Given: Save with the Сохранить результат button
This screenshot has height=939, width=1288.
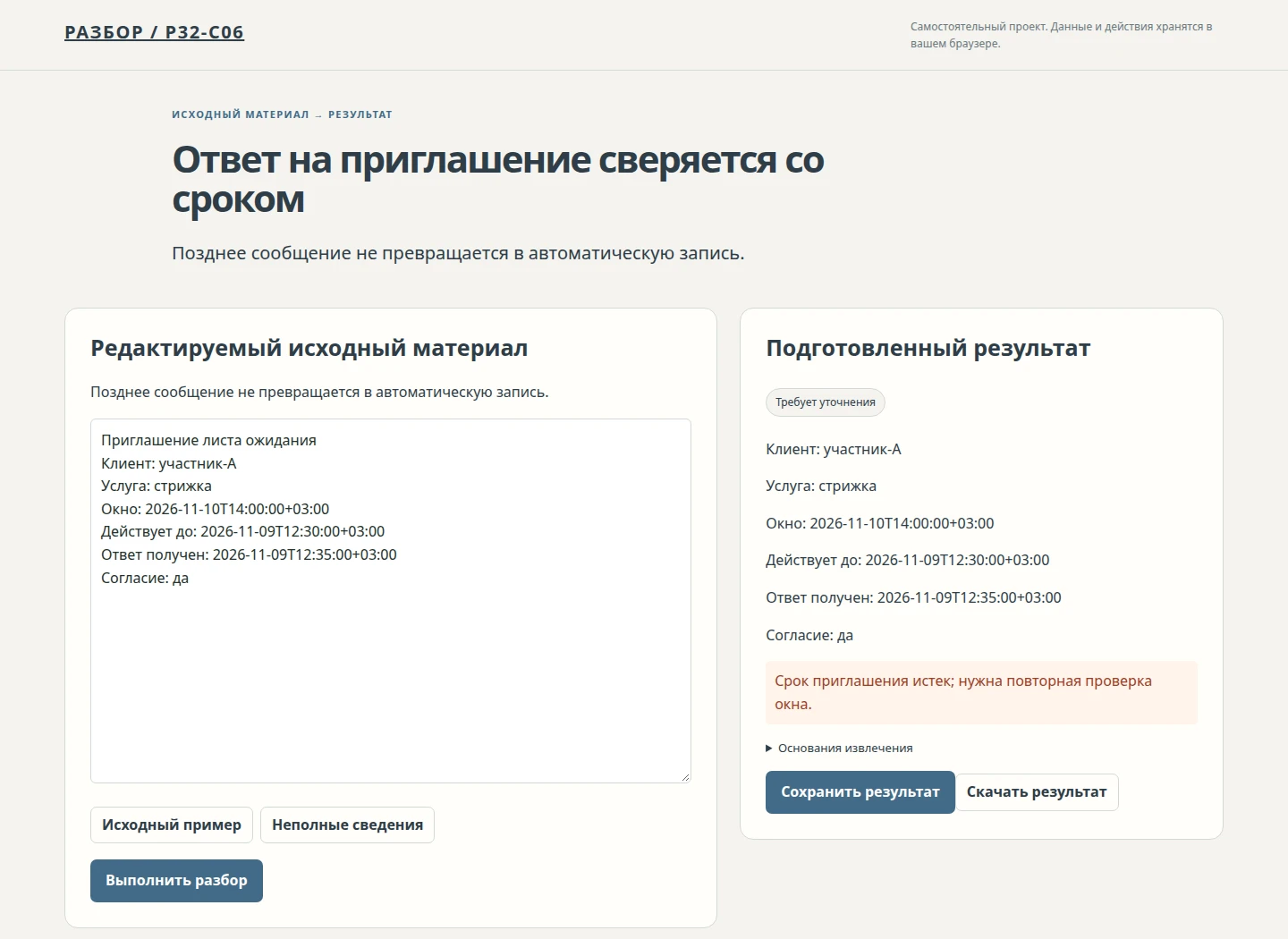Looking at the screenshot, I should tap(860, 792).
